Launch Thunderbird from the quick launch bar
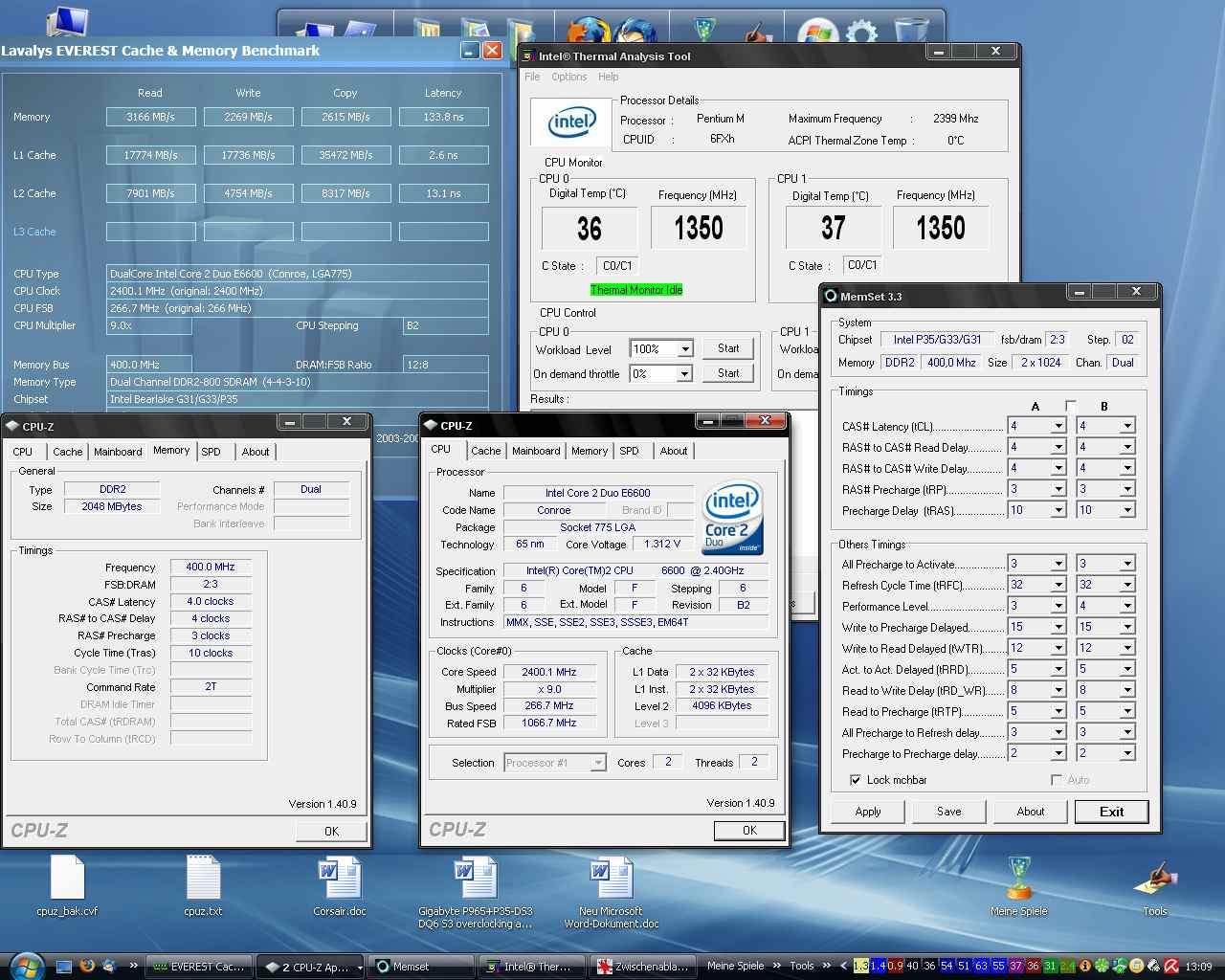 109,967
